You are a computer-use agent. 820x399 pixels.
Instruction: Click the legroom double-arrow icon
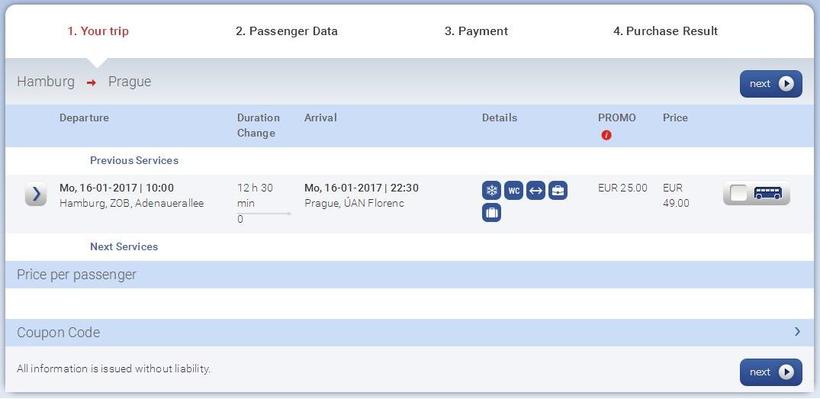pos(536,191)
